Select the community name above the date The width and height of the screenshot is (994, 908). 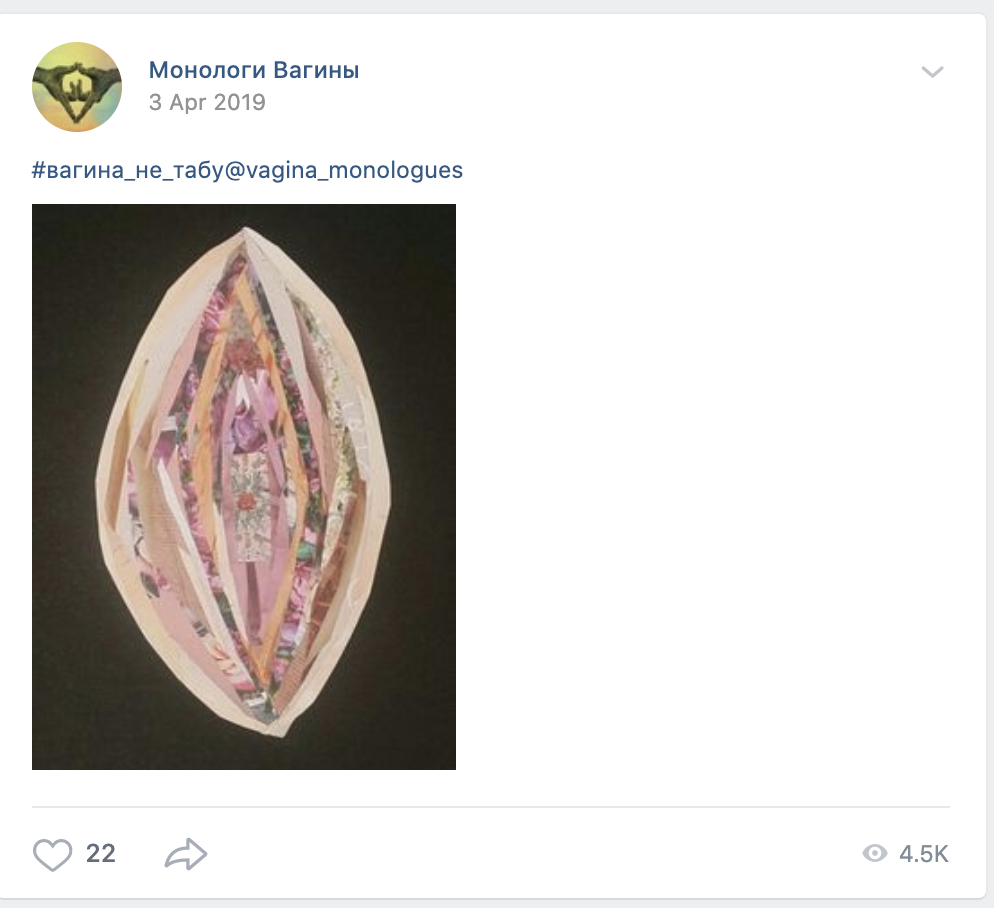pyautogui.click(x=254, y=70)
